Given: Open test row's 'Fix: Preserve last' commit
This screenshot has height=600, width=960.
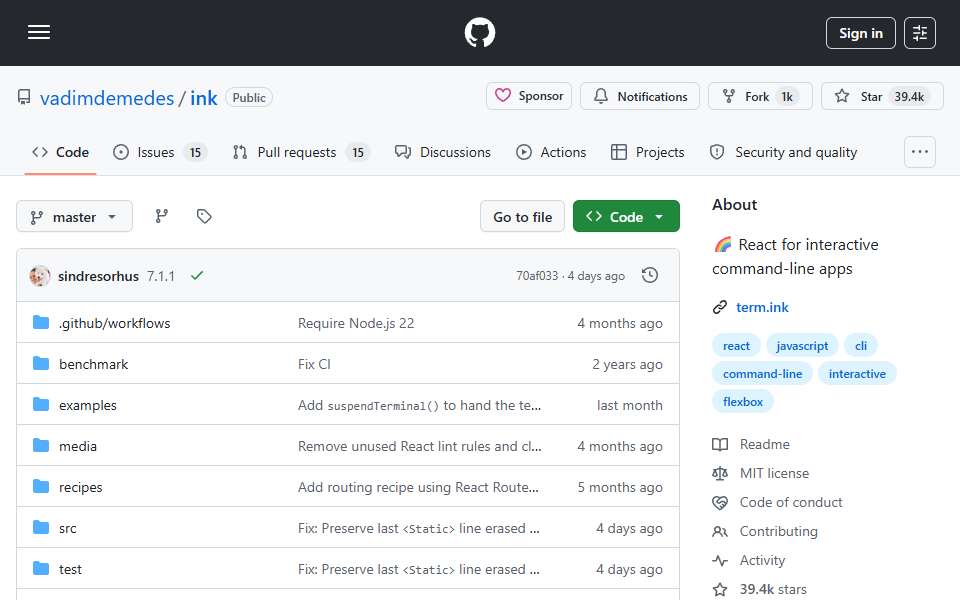Looking at the screenshot, I should (419, 569).
